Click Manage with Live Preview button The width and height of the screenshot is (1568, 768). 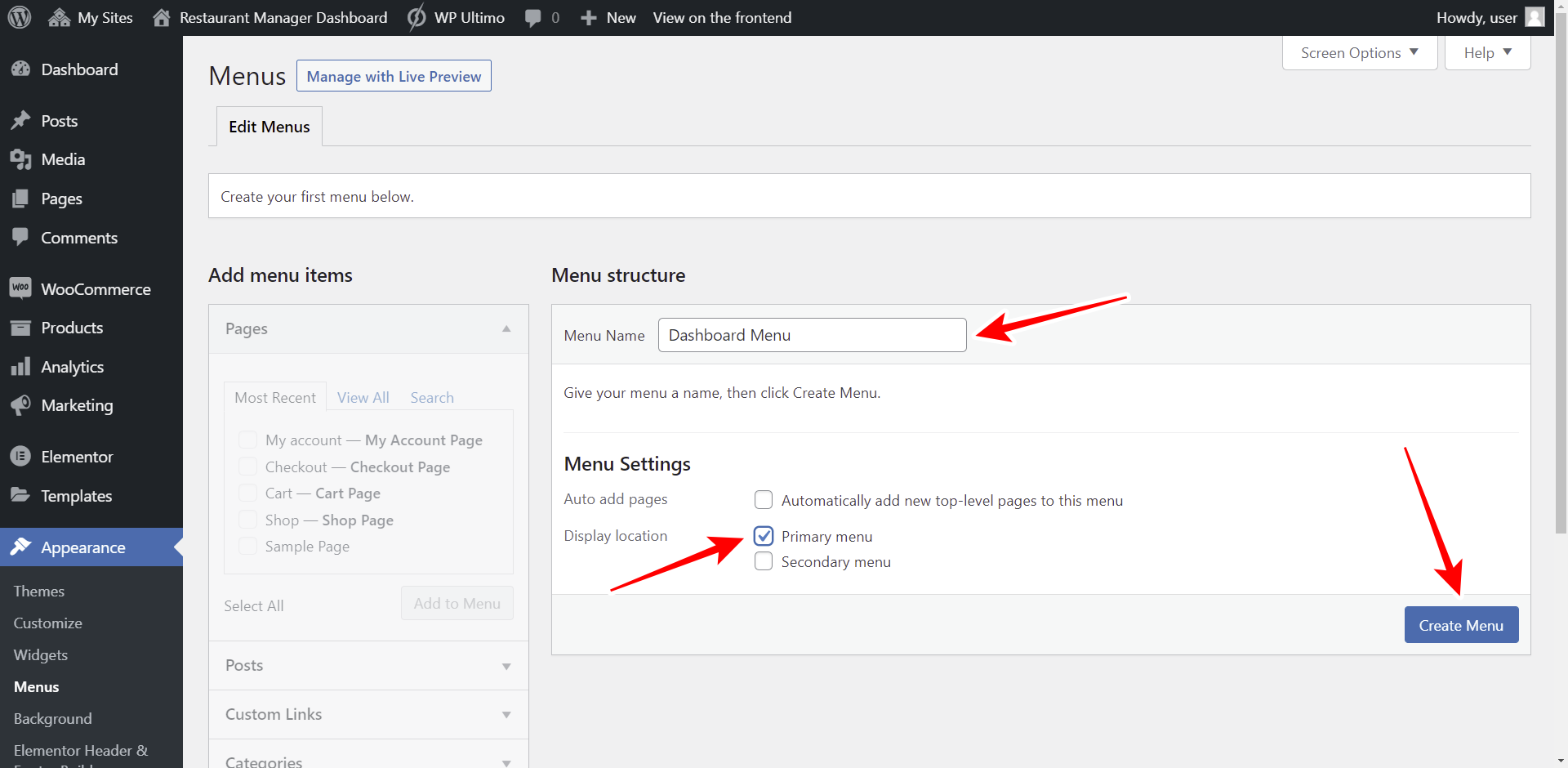(394, 76)
